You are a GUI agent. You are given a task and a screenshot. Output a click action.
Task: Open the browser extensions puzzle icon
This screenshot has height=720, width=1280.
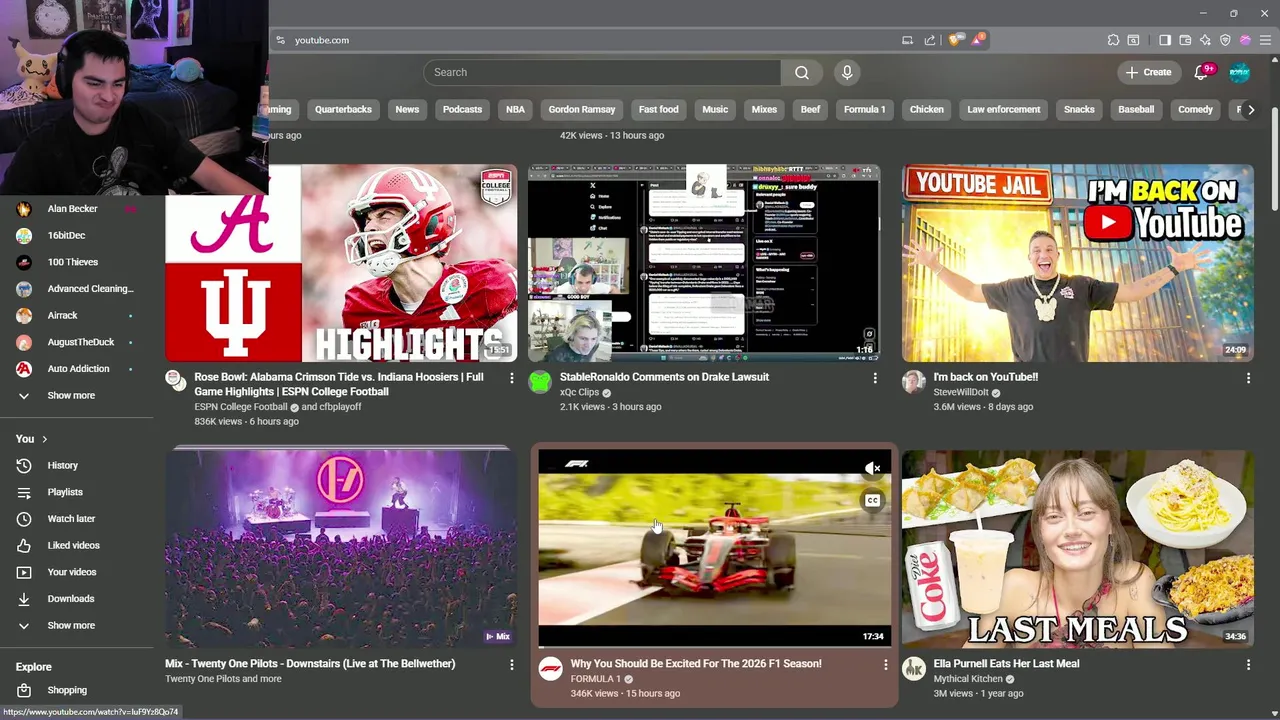pos(1113,40)
